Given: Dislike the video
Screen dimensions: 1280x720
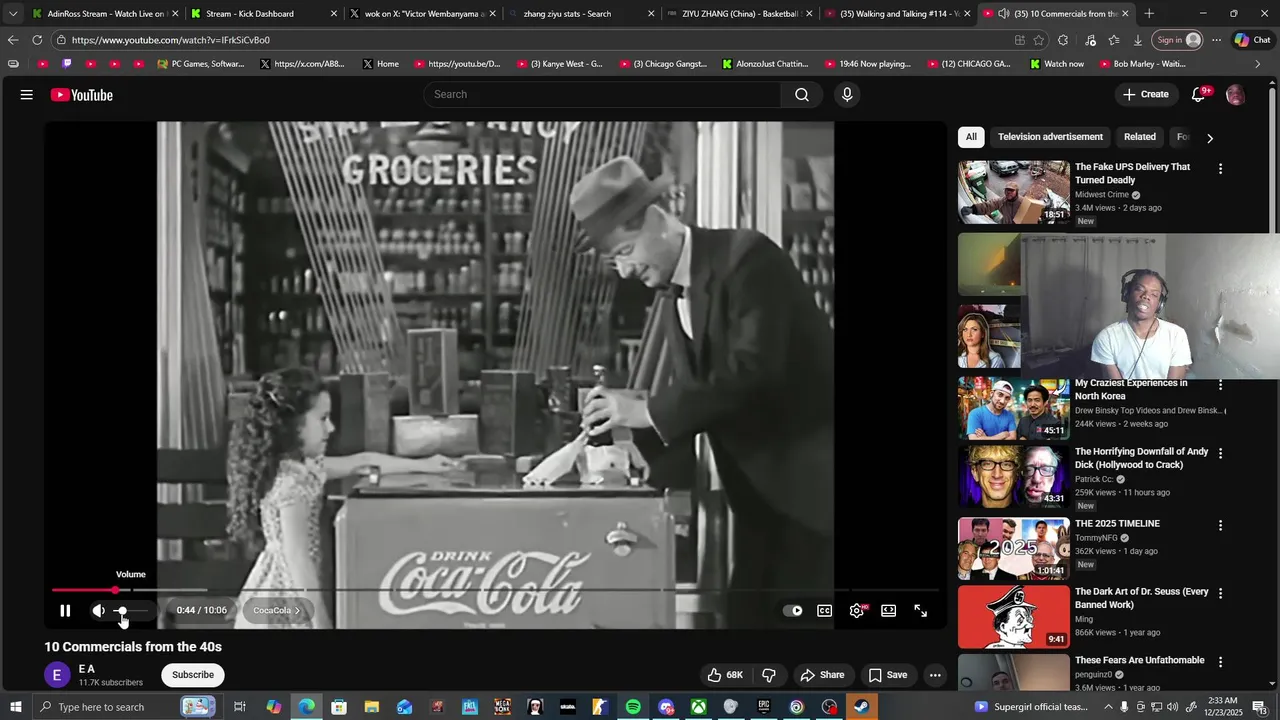Looking at the screenshot, I should point(769,675).
